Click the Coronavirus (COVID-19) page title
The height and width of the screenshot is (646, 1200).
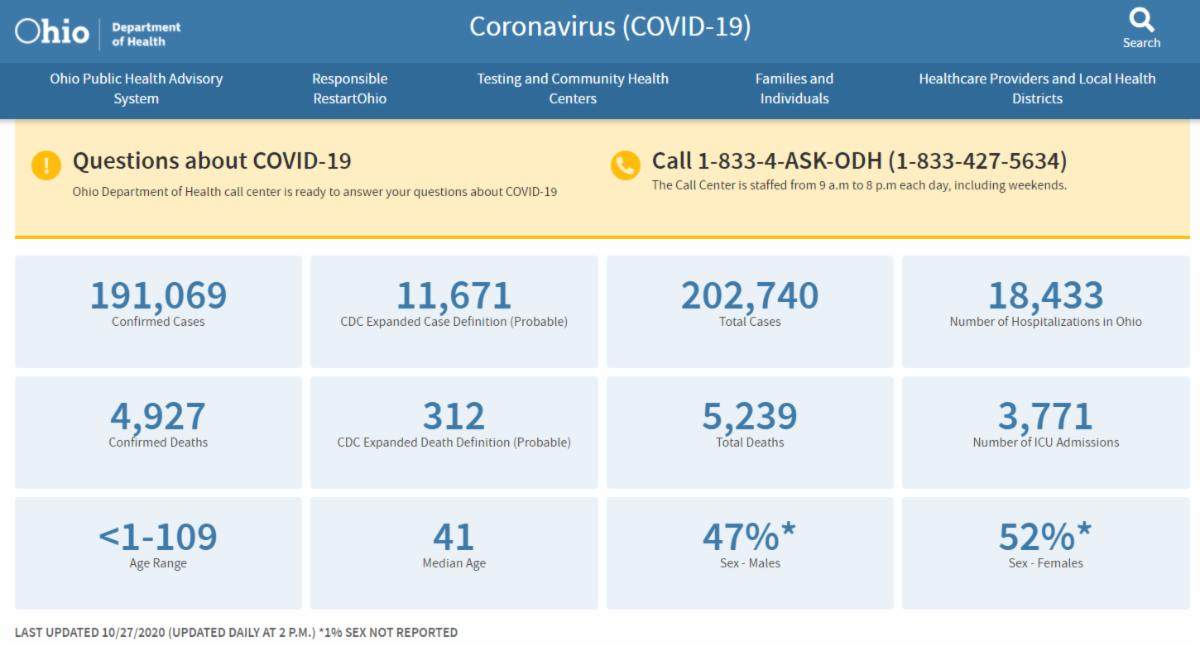[610, 27]
